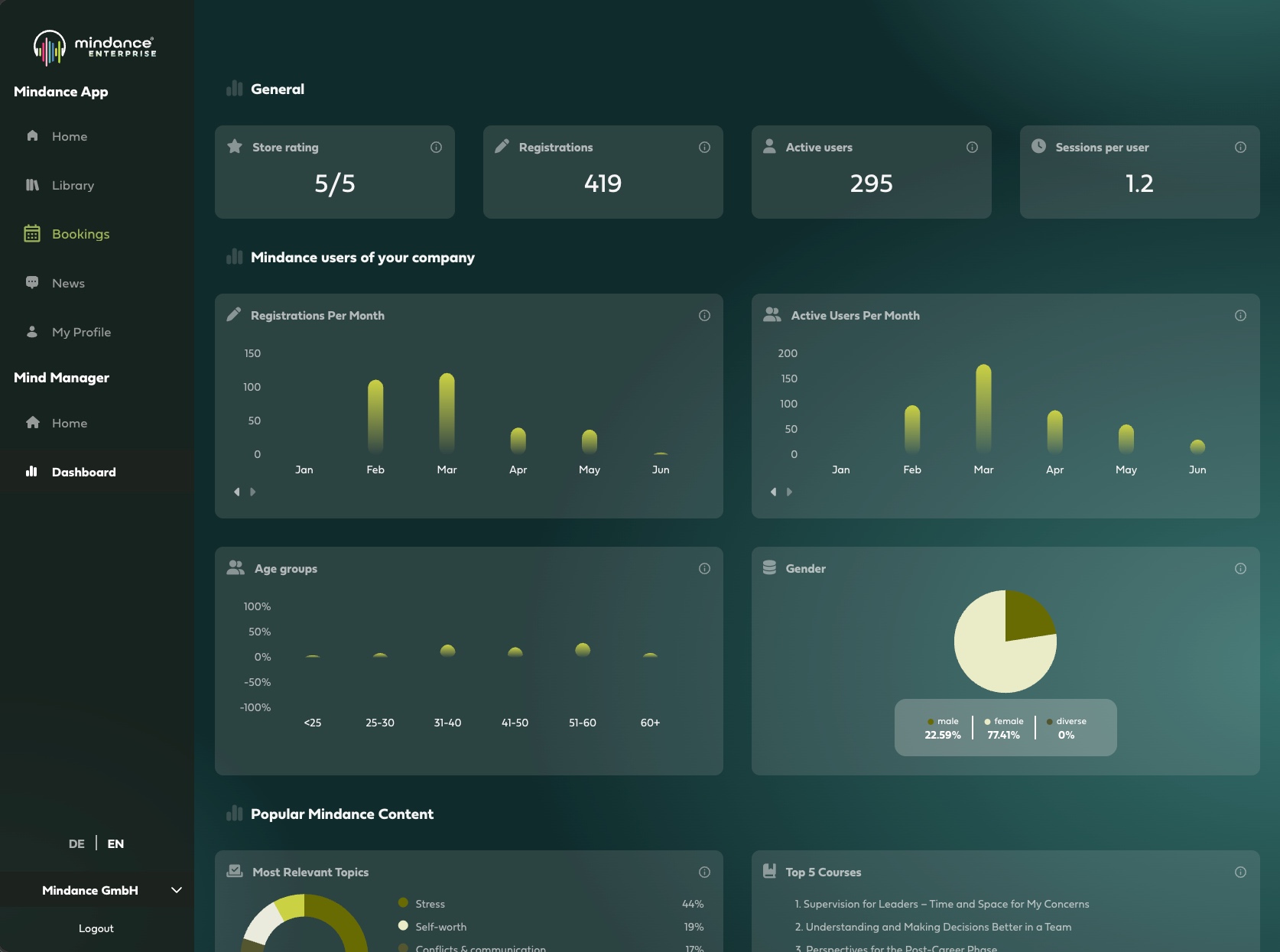This screenshot has width=1280, height=952.
Task: Open the Library menu item
Action: 73,185
